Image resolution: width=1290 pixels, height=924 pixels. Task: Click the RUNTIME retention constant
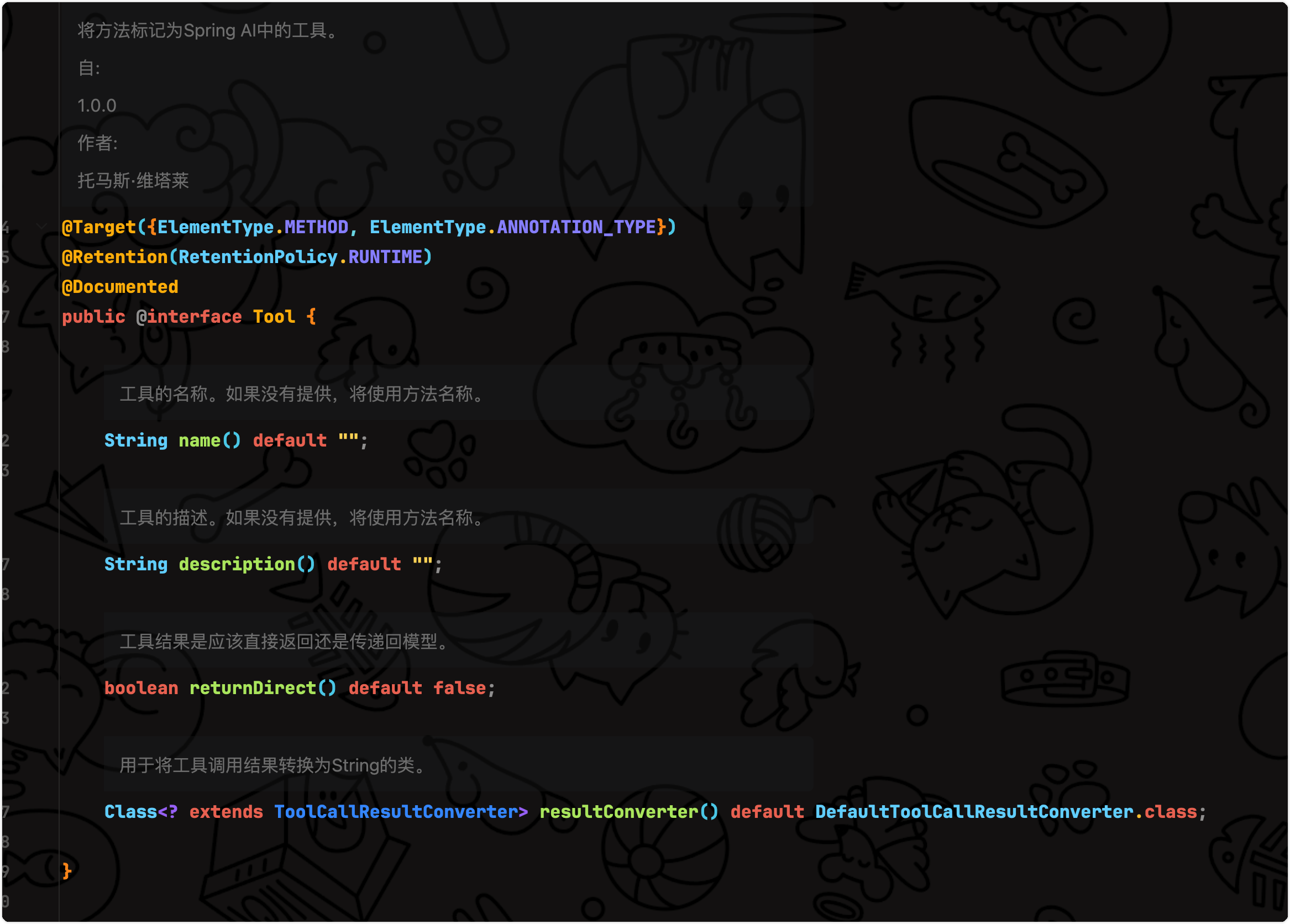385,257
